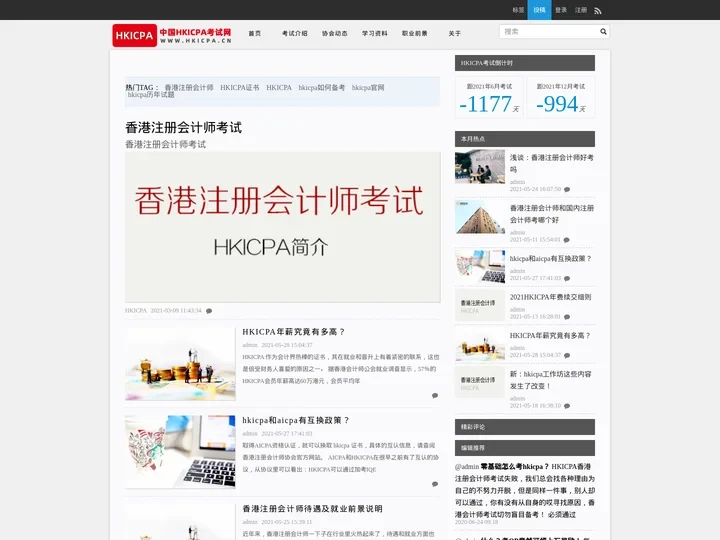This screenshot has height=540, width=720.
Task: Click the 距2021年12月考试 countdown box
Action: (561, 97)
